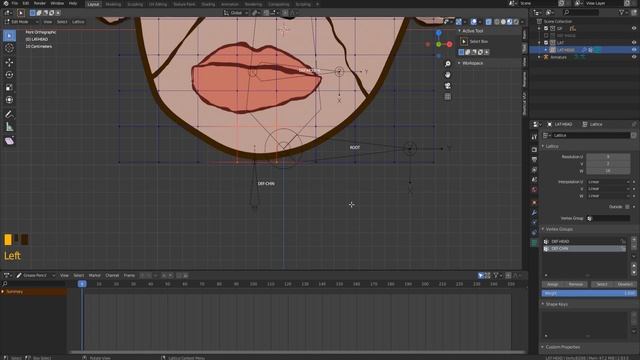
Task: Open Interpolation V Linear dropdown
Action: (x=608, y=189)
